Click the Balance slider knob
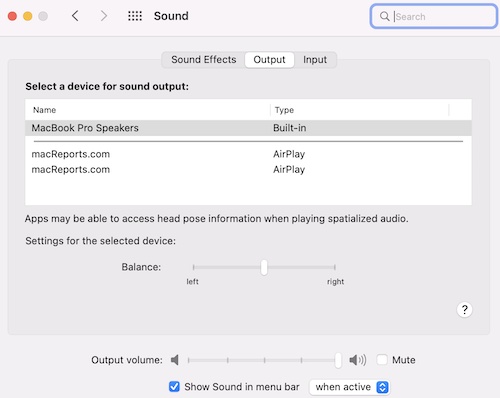Viewport: 500px width, 398px height. pyautogui.click(x=264, y=267)
